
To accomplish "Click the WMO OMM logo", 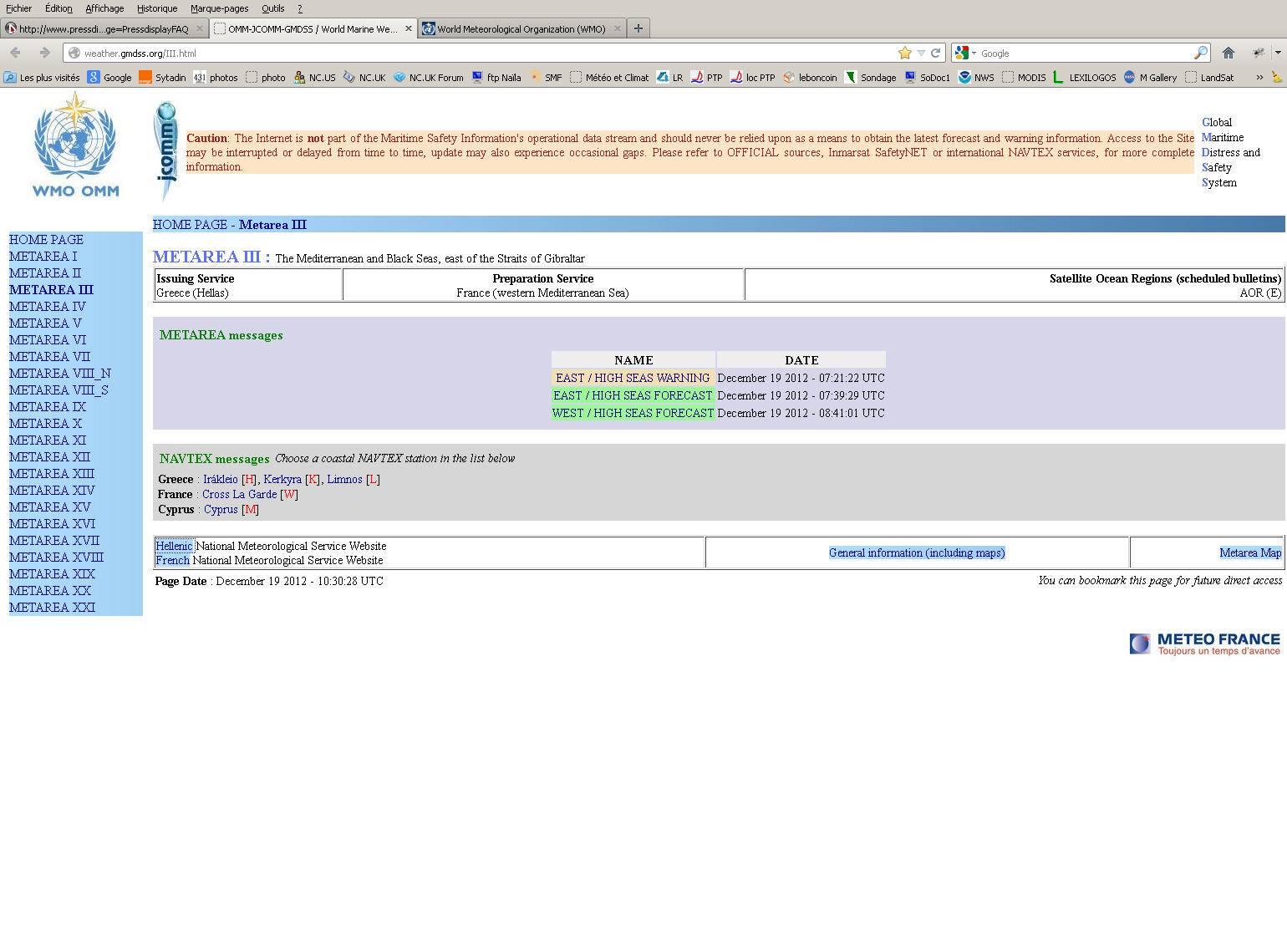I will (75, 145).
